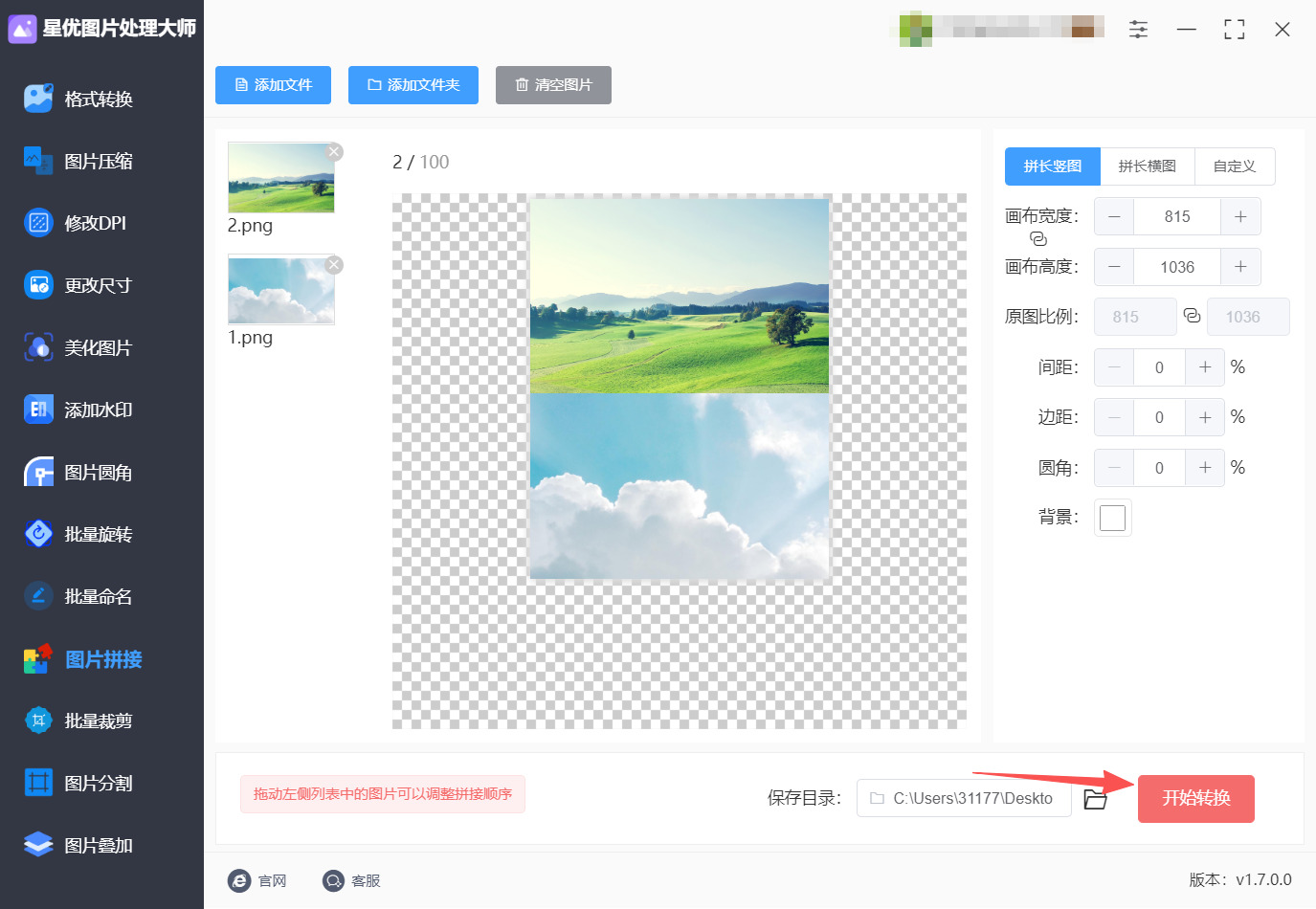The width and height of the screenshot is (1316, 909).
Task: Select the 2.png meadow thumbnail
Action: [x=281, y=178]
